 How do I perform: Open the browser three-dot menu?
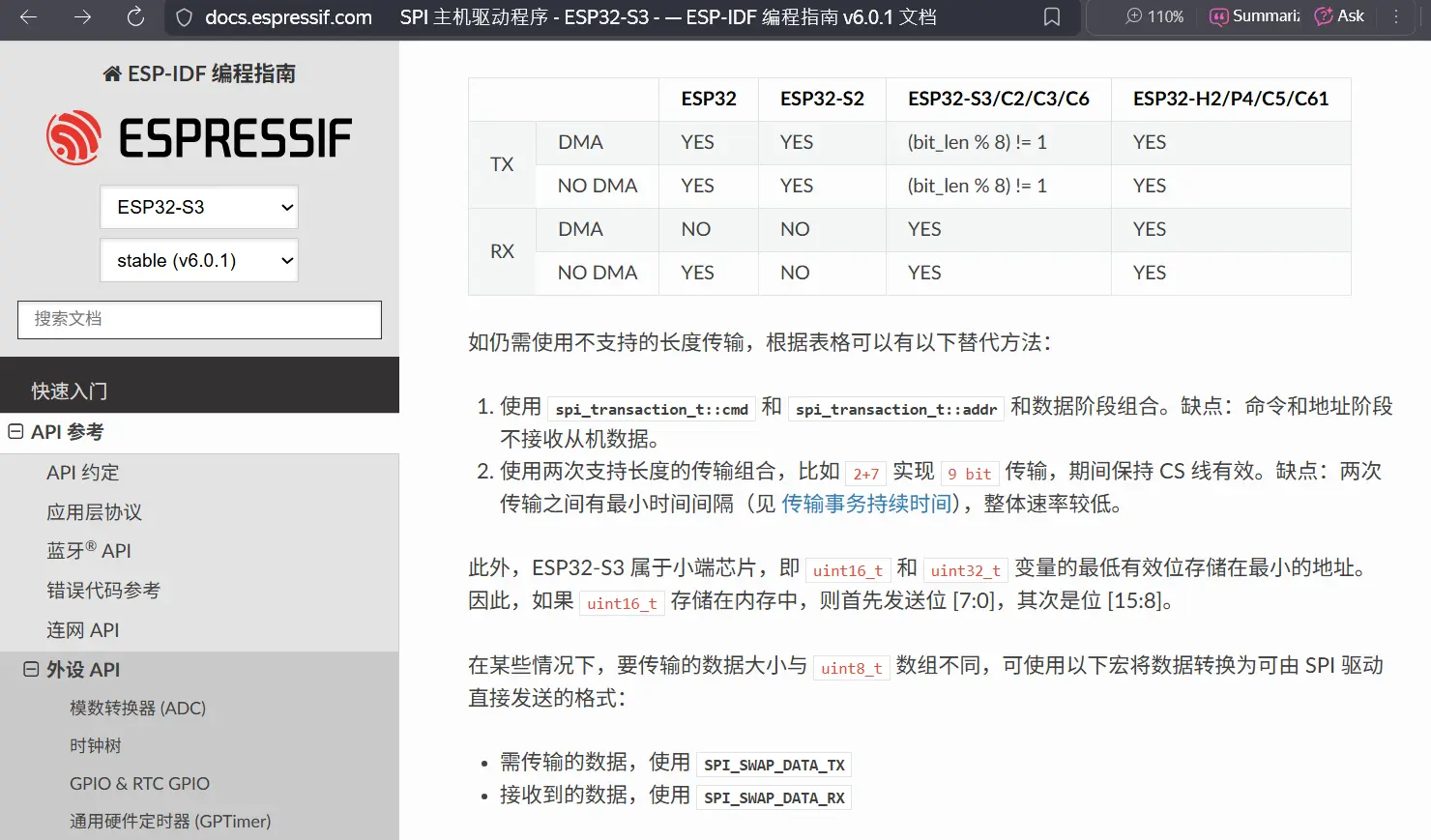[x=1396, y=16]
